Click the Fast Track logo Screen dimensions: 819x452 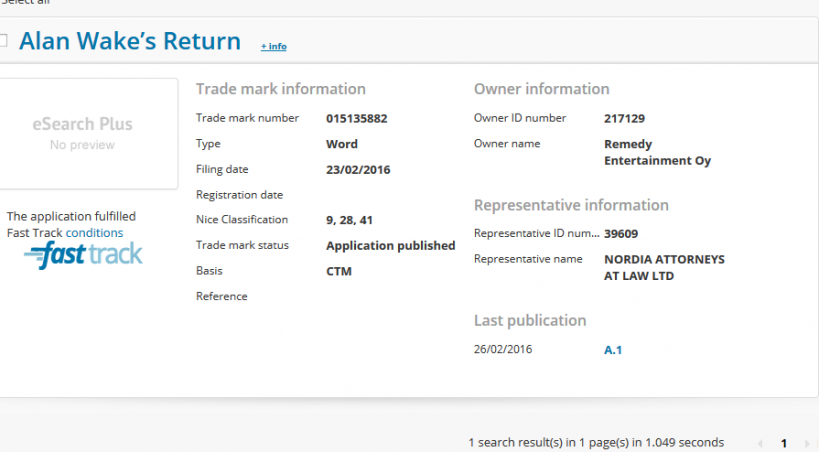point(83,255)
